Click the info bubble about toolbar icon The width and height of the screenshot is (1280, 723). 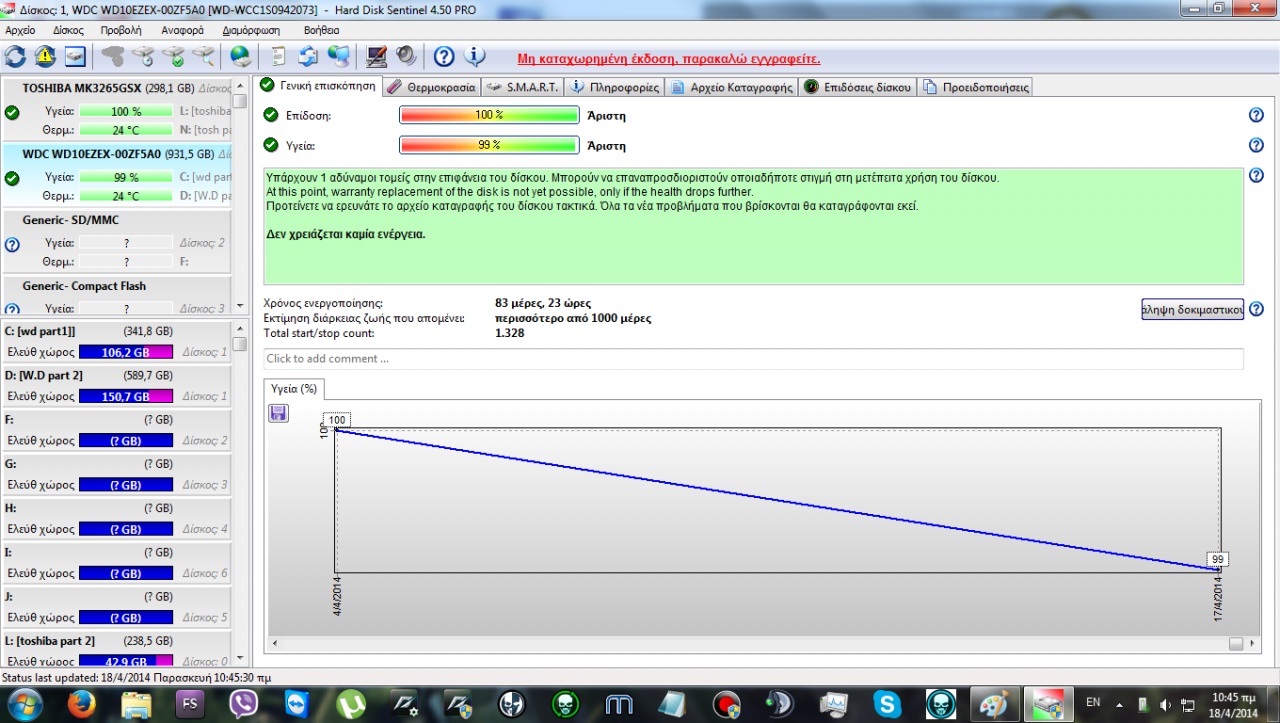(474, 56)
